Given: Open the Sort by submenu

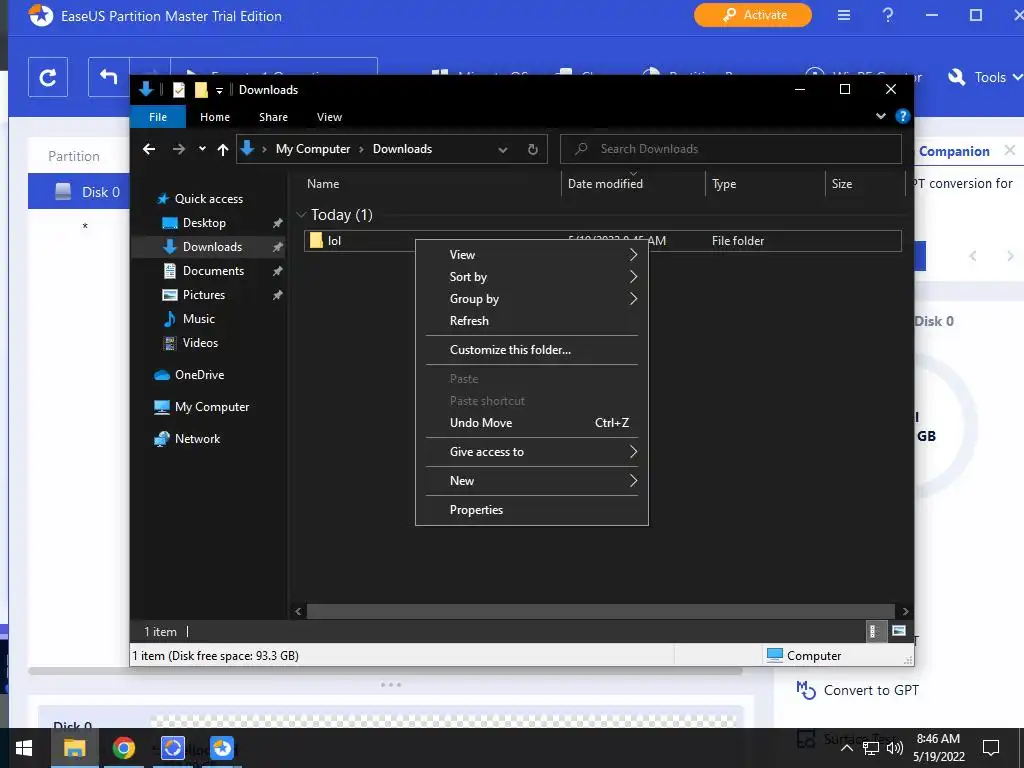Looking at the screenshot, I should 532,277.
